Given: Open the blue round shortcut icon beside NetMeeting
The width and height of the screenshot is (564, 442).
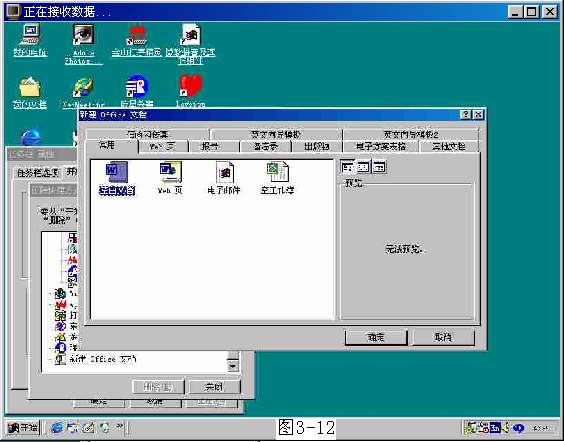Looking at the screenshot, I should 137,92.
